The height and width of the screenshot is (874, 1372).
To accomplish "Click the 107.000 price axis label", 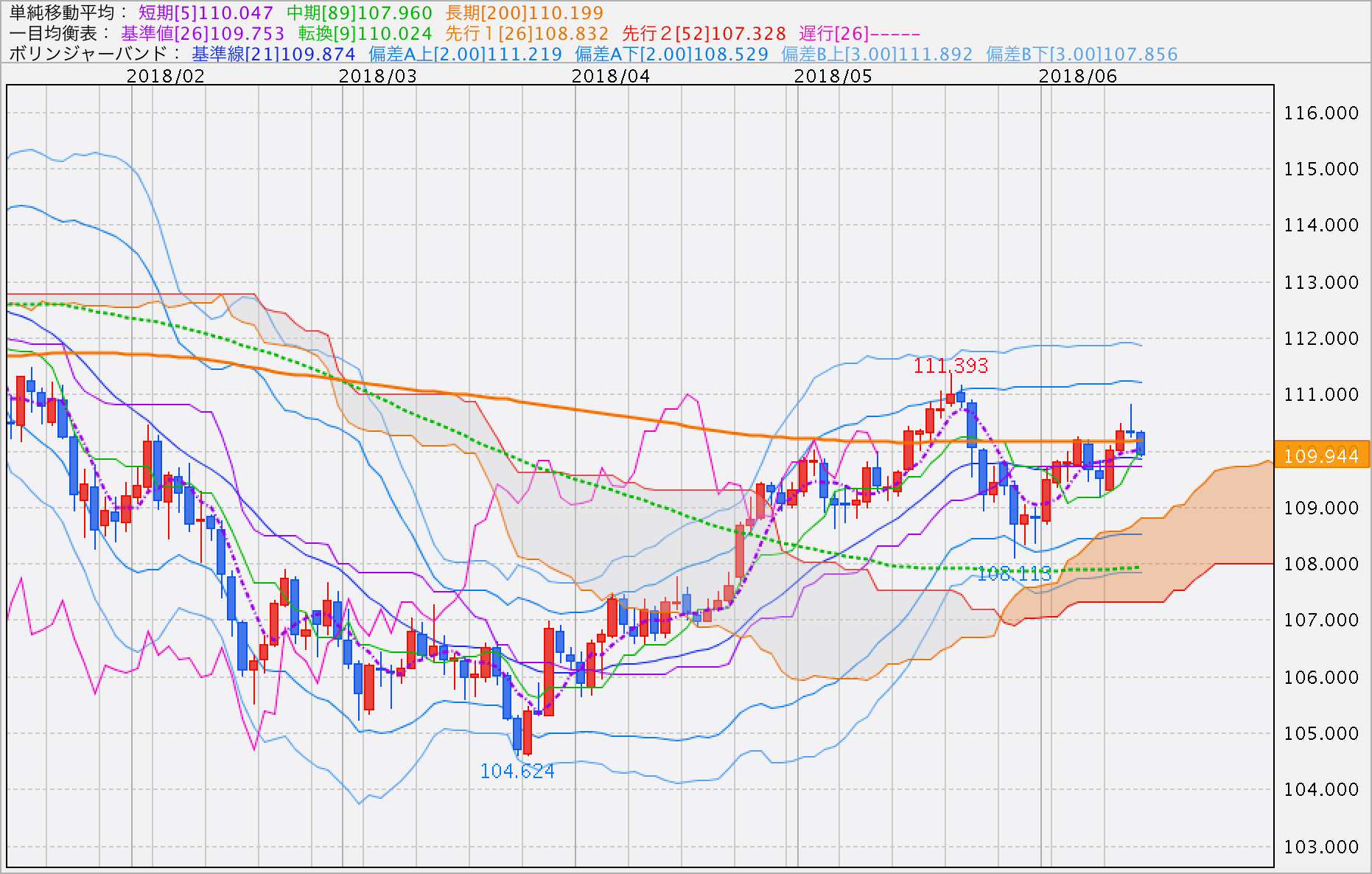I will 1321,620.
